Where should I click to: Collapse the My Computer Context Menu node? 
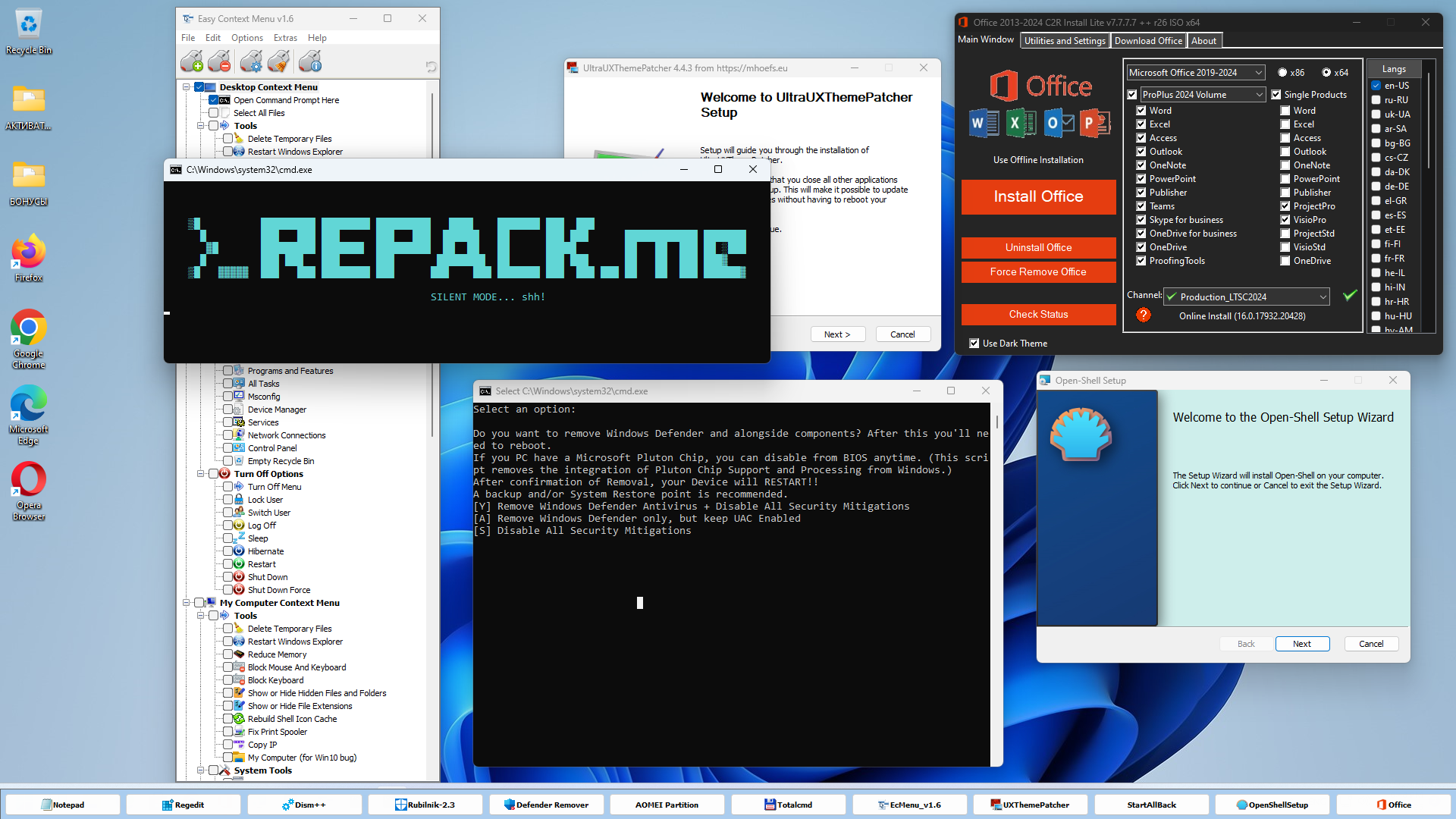pyautogui.click(x=187, y=603)
